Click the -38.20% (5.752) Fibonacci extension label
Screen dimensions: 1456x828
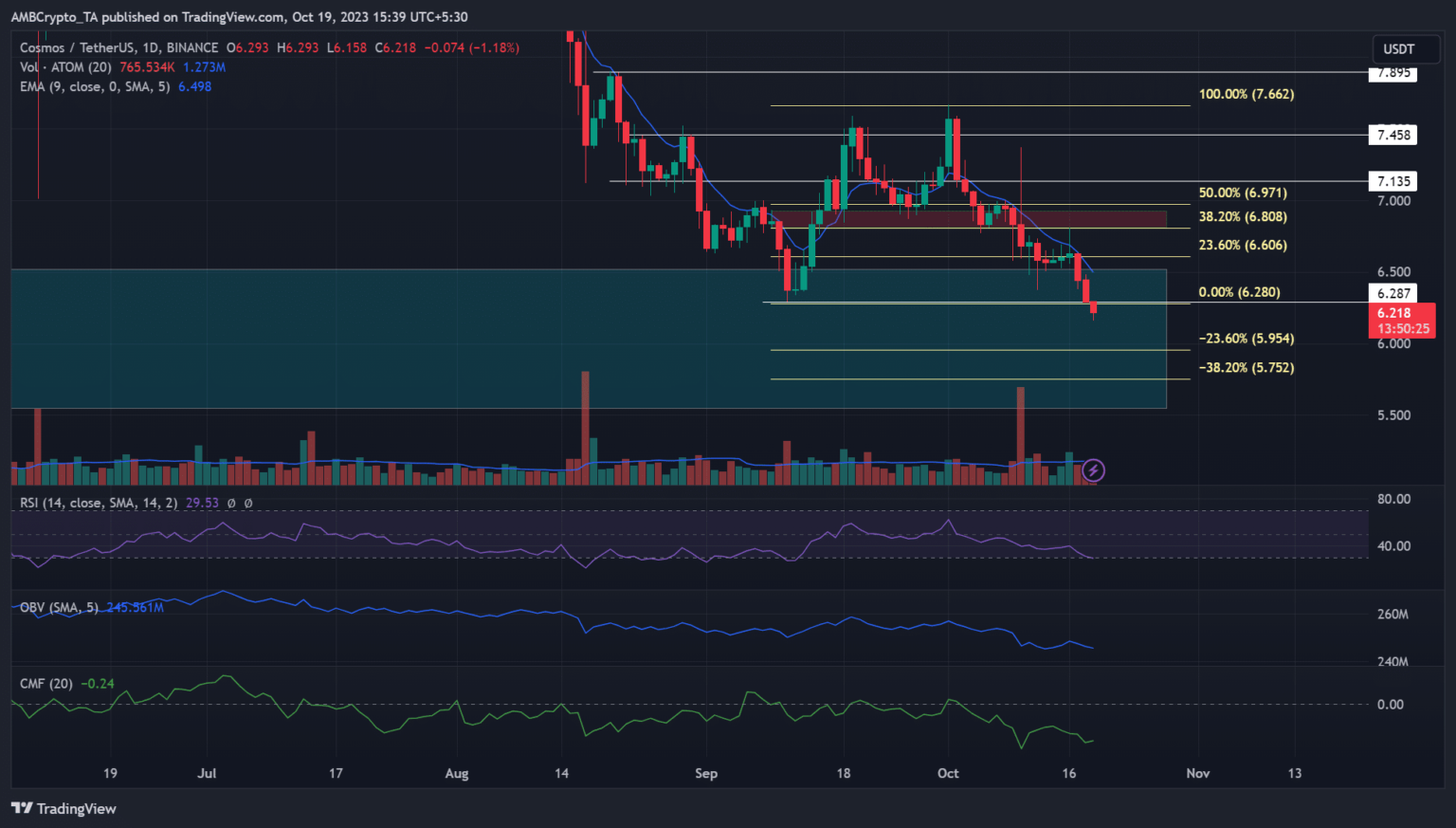pos(1246,367)
